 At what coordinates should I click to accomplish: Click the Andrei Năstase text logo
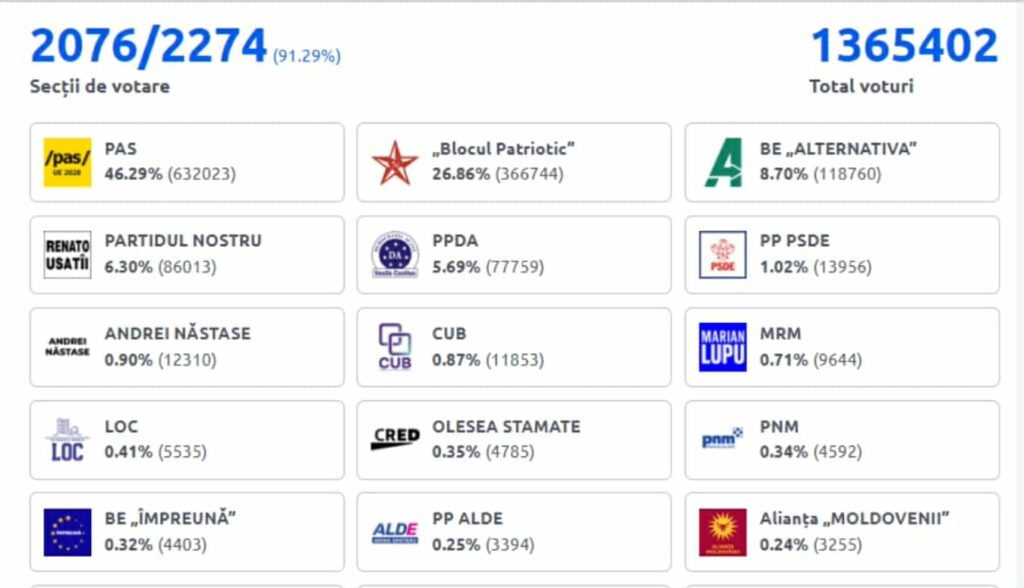(x=67, y=347)
